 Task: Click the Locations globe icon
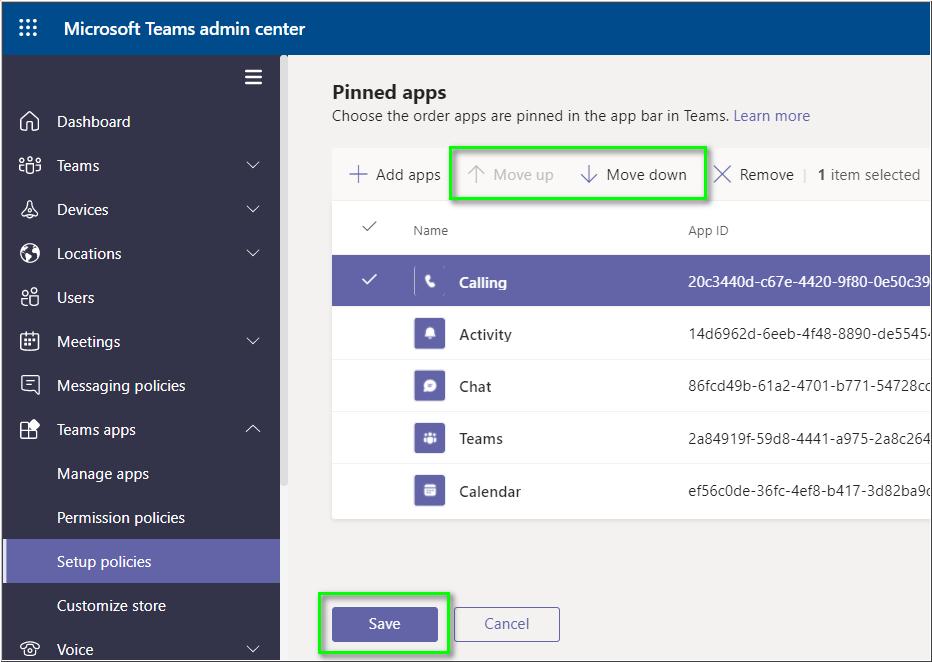[30, 253]
